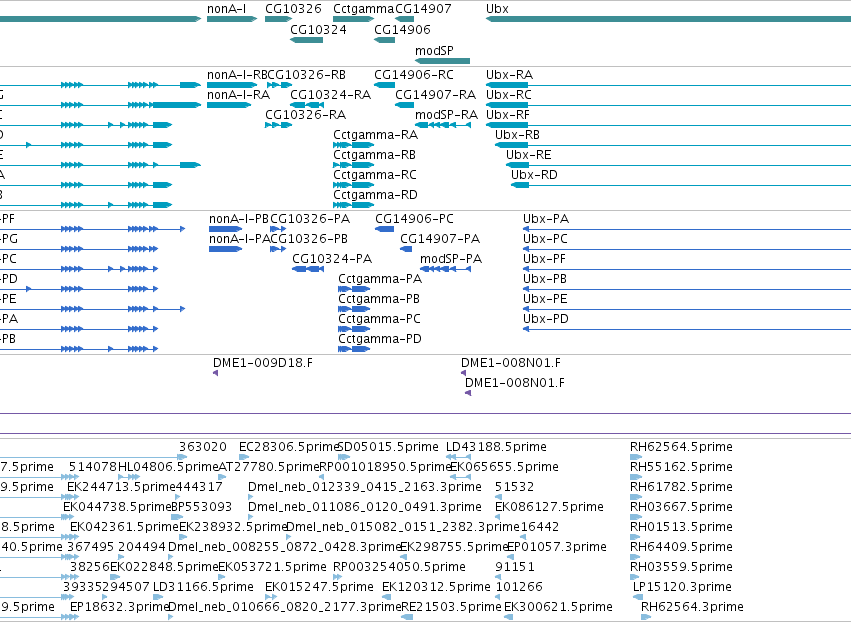The image size is (851, 622).
Task: Select the Ubx-RA transcript label
Action: pos(509,75)
